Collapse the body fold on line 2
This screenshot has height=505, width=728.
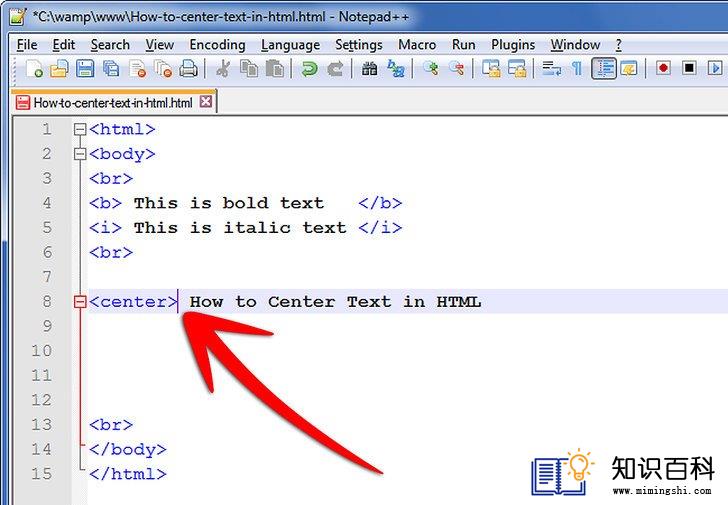point(80,154)
